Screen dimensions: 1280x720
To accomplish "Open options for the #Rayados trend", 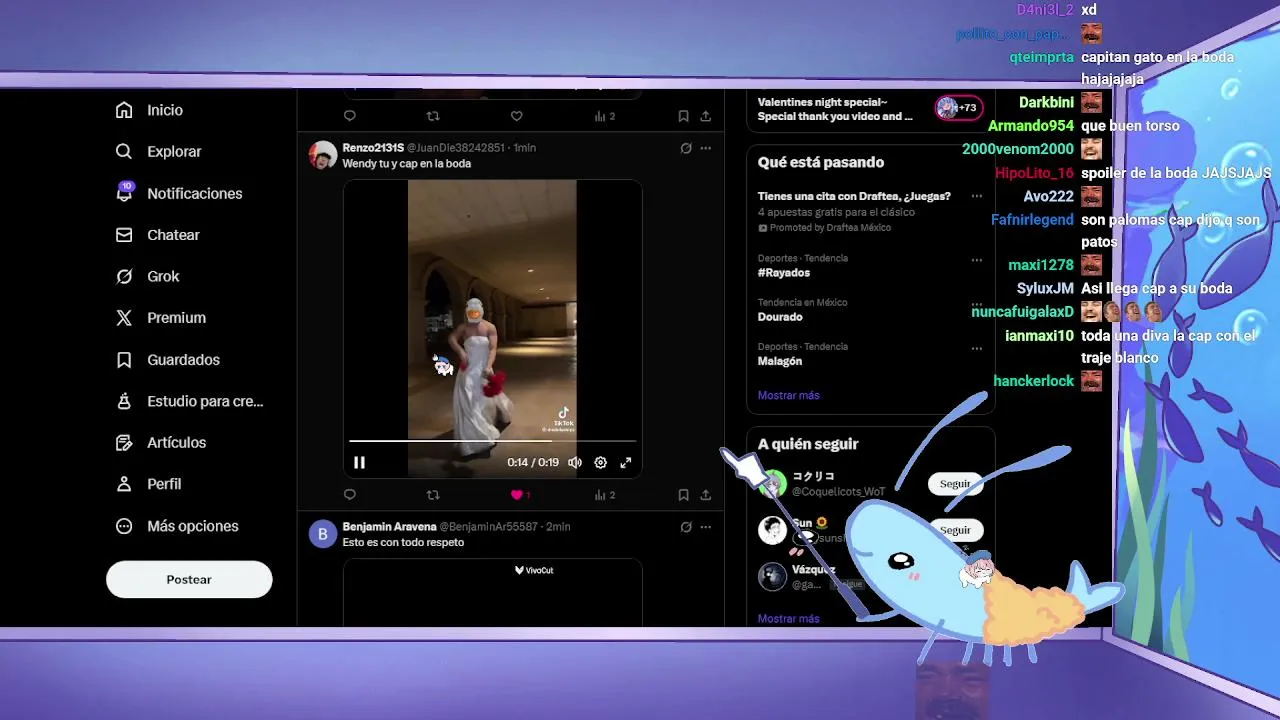I will coord(977,260).
